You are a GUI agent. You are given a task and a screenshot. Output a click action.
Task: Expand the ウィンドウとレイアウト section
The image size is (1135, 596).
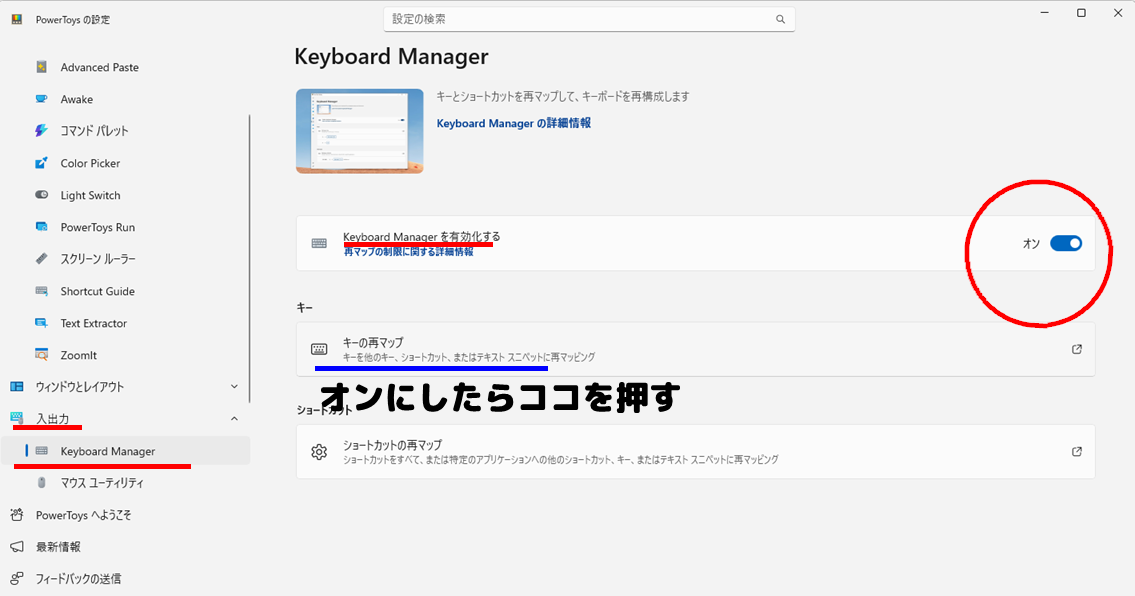(x=234, y=387)
